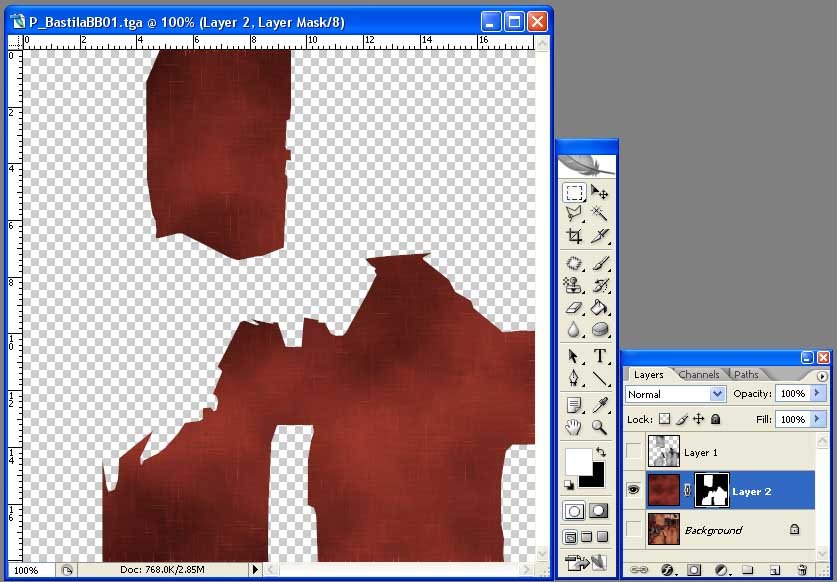Select the Magic Wand tool
Viewport: 837px width, 582px height.
pyautogui.click(x=600, y=213)
